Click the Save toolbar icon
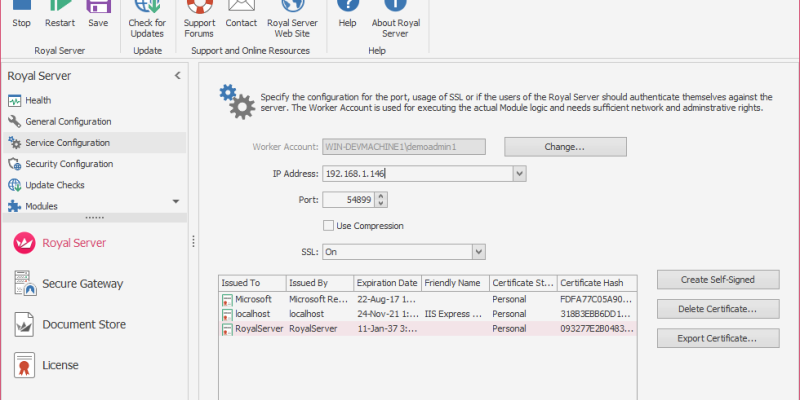This screenshot has height=400, width=800. (x=98, y=8)
